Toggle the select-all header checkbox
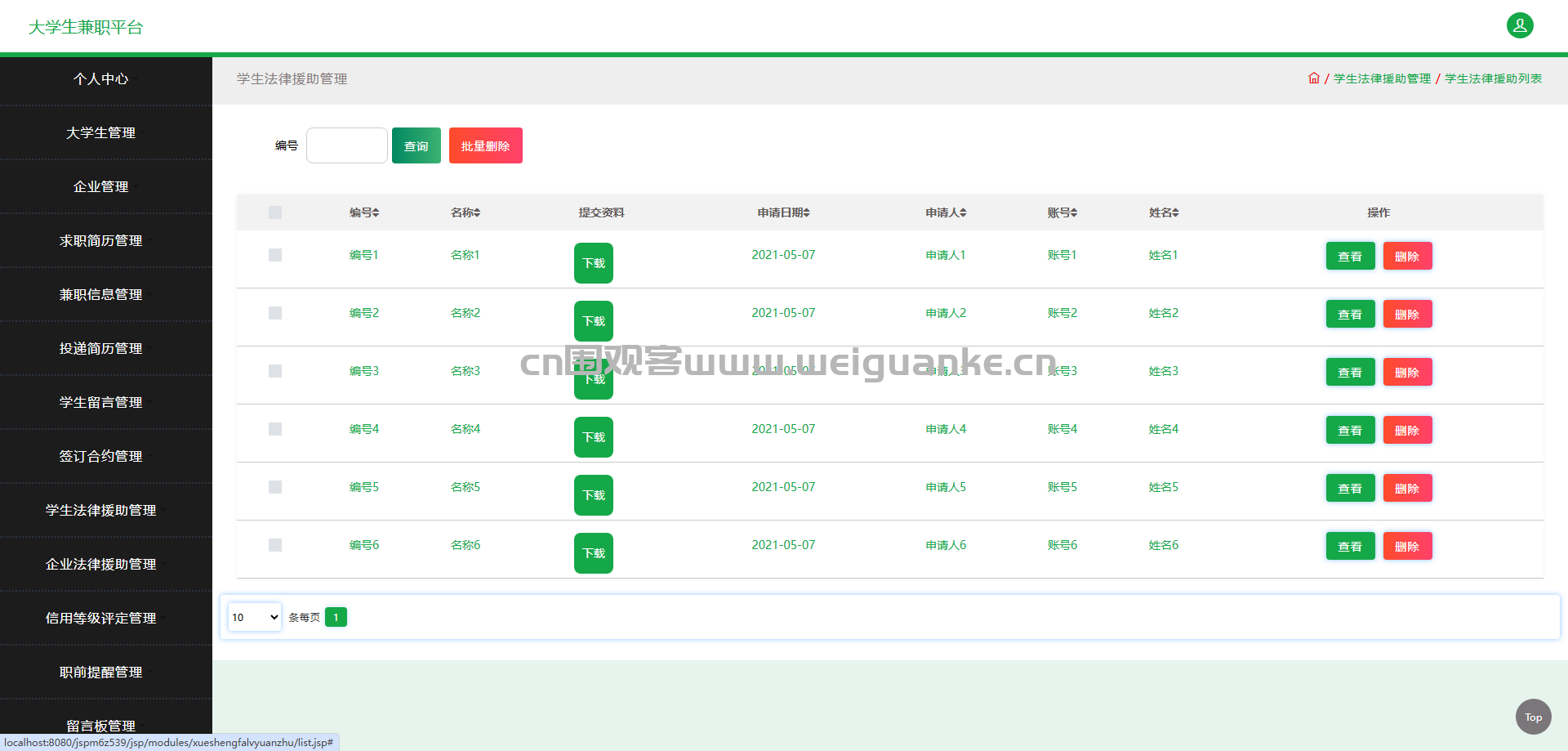Viewport: 1568px width, 751px height. 275,212
